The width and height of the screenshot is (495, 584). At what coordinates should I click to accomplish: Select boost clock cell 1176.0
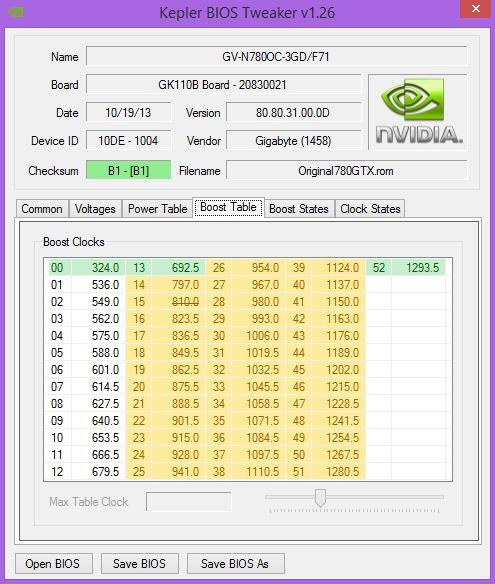click(x=339, y=336)
